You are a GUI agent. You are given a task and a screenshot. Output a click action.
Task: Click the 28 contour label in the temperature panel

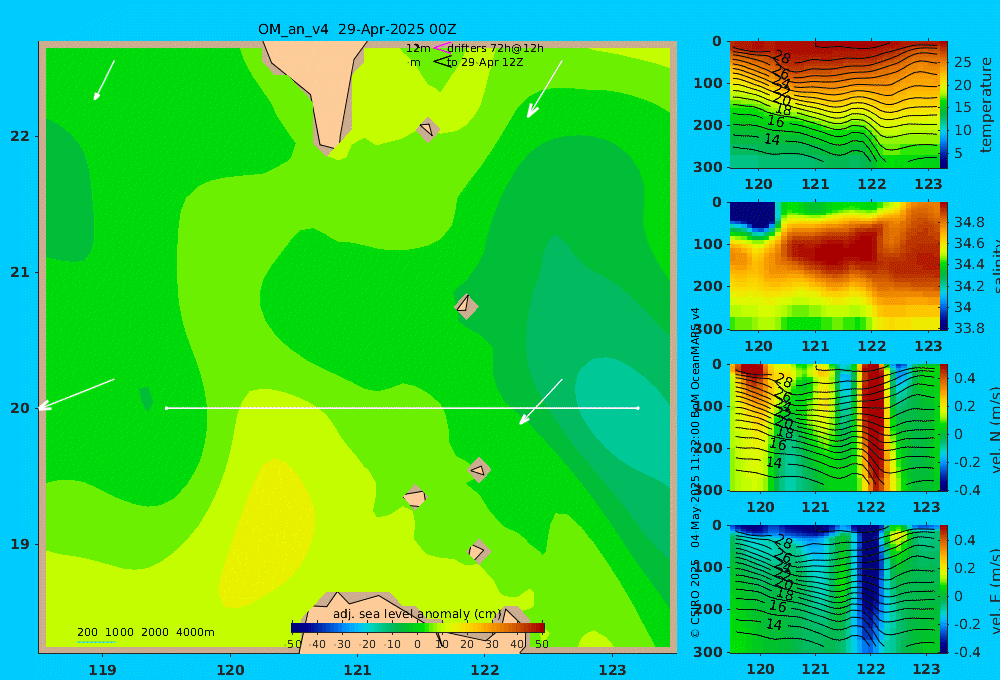coord(780,58)
